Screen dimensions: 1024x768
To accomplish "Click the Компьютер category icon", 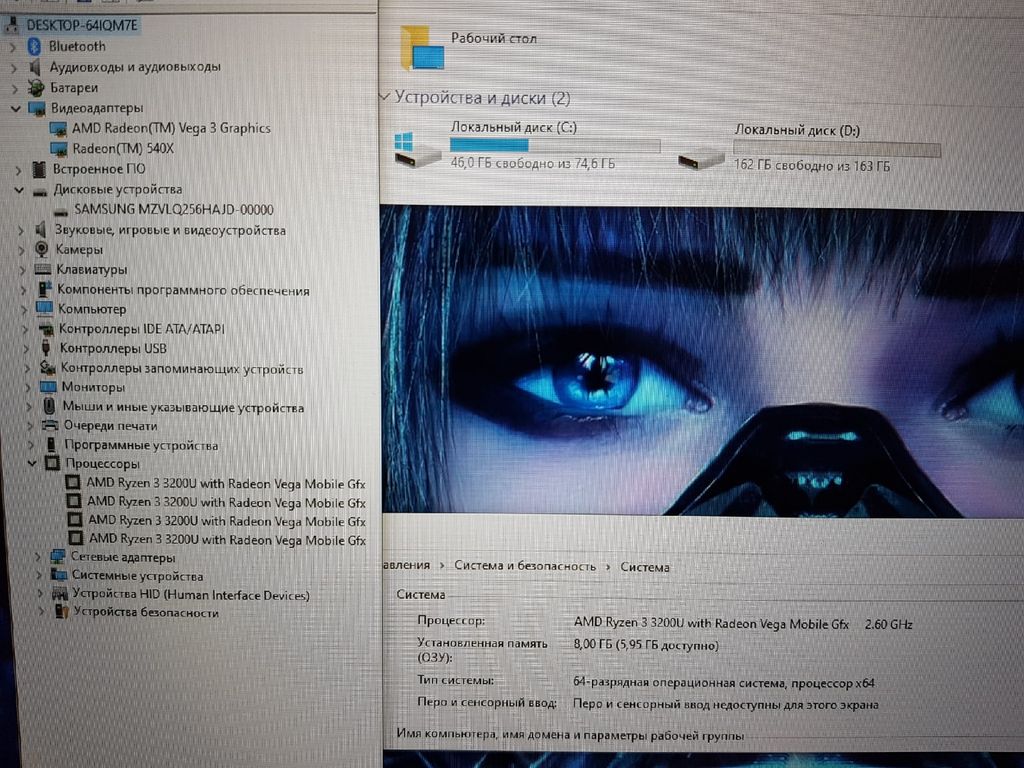I will pos(44,308).
